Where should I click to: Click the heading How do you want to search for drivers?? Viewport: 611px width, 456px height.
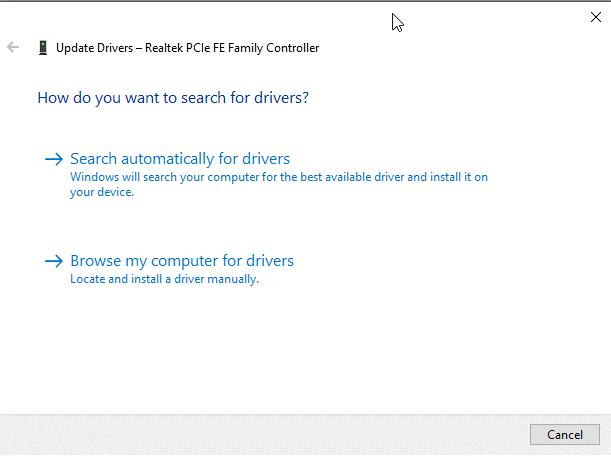point(173,98)
